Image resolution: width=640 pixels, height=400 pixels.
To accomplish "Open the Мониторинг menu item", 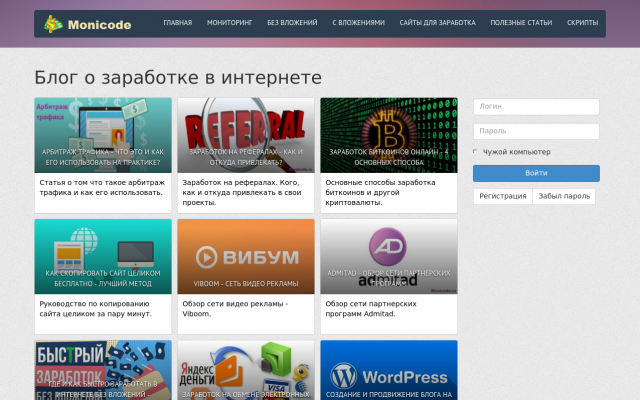I will point(229,23).
